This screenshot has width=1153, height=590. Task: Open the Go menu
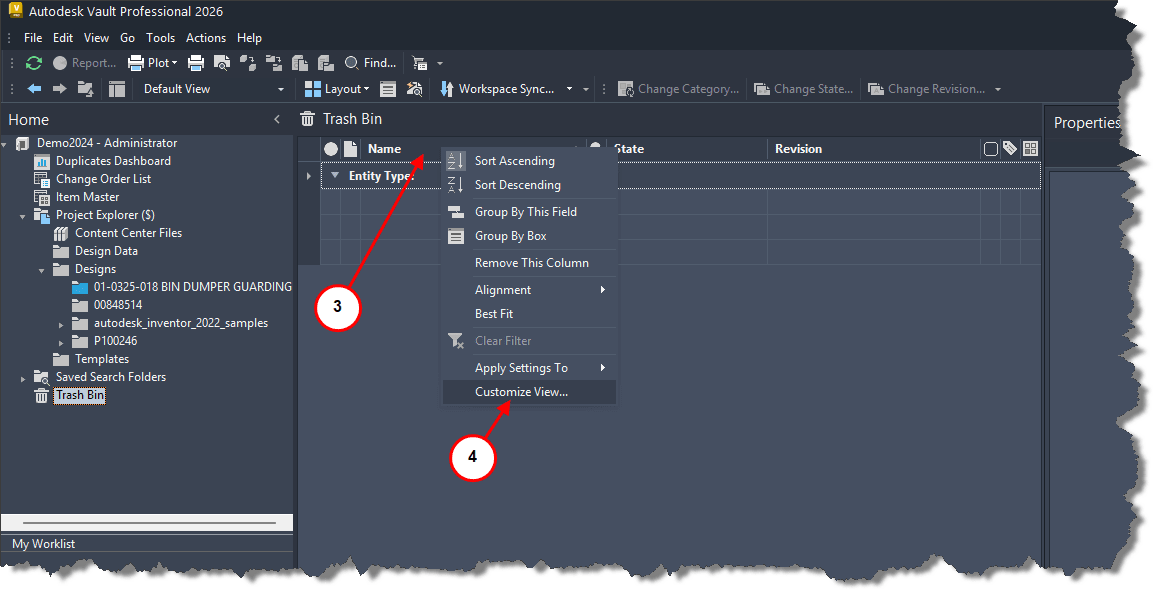click(128, 38)
